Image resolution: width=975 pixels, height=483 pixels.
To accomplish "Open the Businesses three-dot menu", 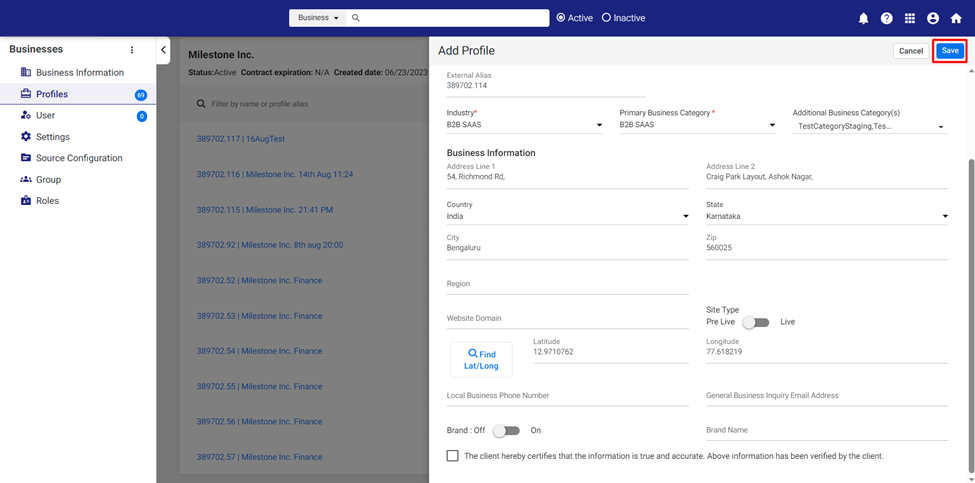I will coord(132,50).
